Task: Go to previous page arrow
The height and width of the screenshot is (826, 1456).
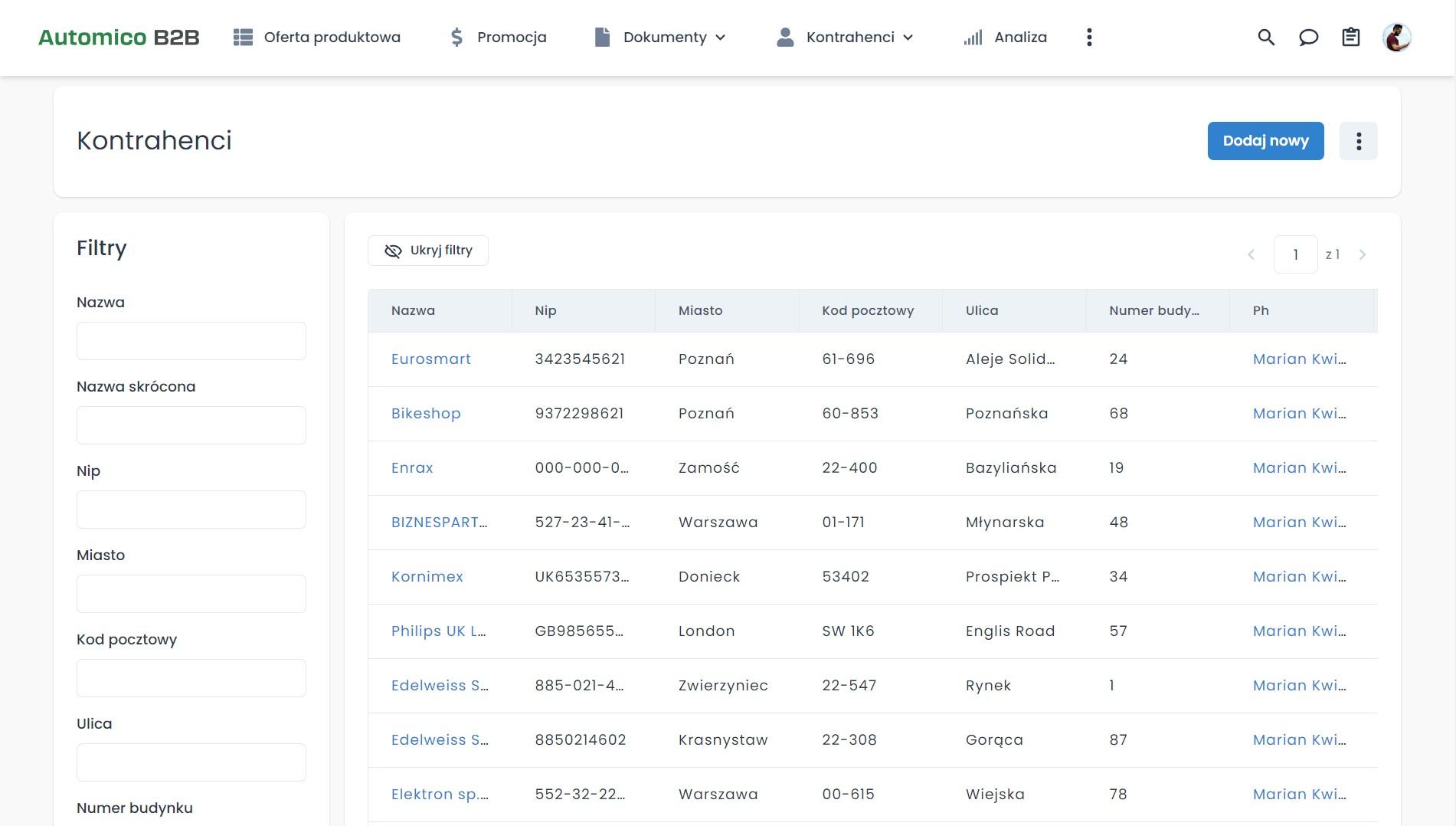Action: [1251, 254]
